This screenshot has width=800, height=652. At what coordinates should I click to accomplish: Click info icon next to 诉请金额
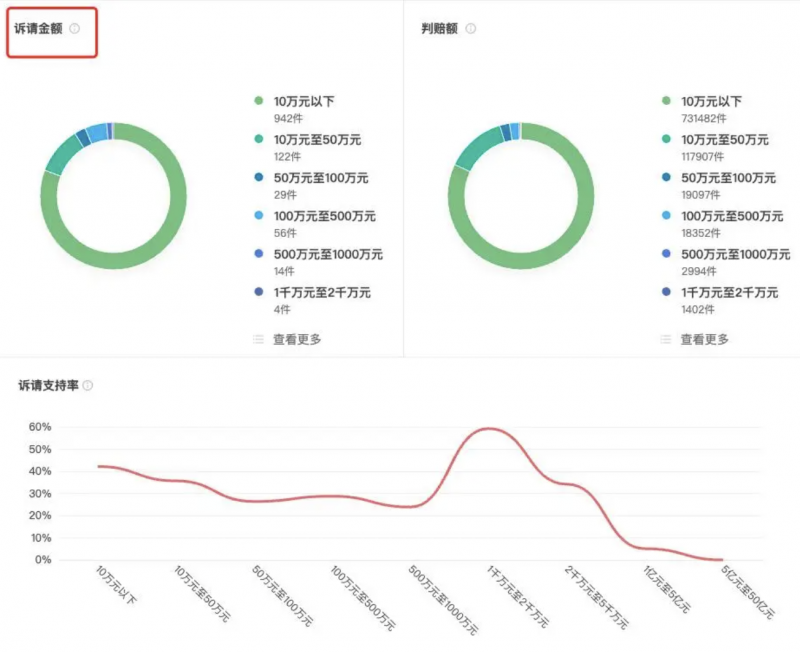pyautogui.click(x=75, y=29)
